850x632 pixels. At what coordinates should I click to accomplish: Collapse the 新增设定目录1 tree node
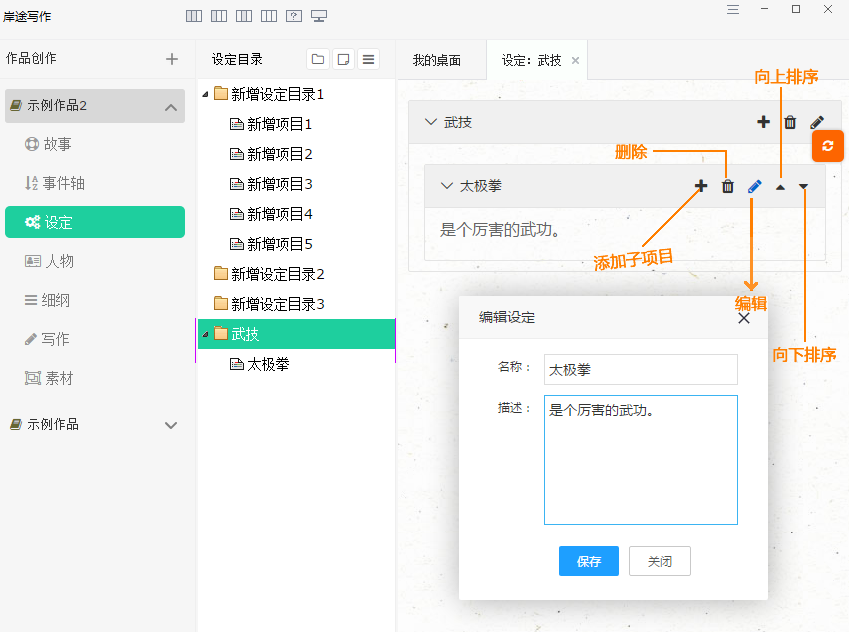[205, 94]
